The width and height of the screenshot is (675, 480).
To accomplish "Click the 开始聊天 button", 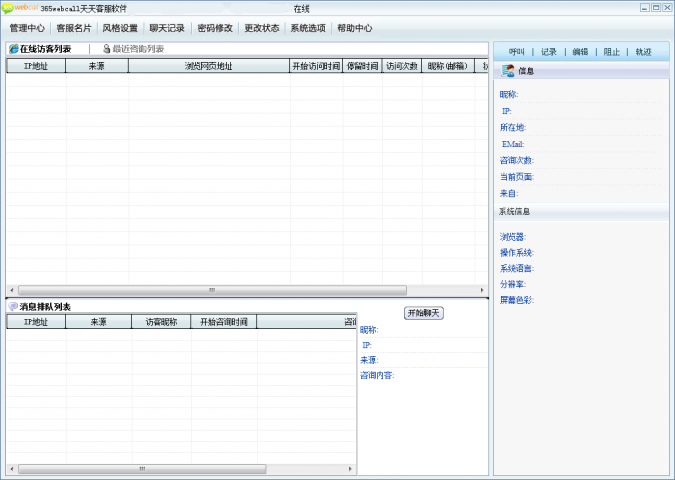I will coord(423,313).
